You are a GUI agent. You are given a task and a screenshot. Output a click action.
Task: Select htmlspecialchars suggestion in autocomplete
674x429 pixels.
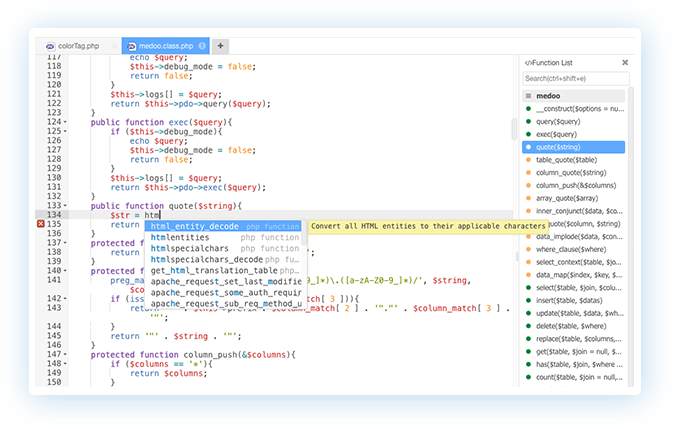[190, 248]
